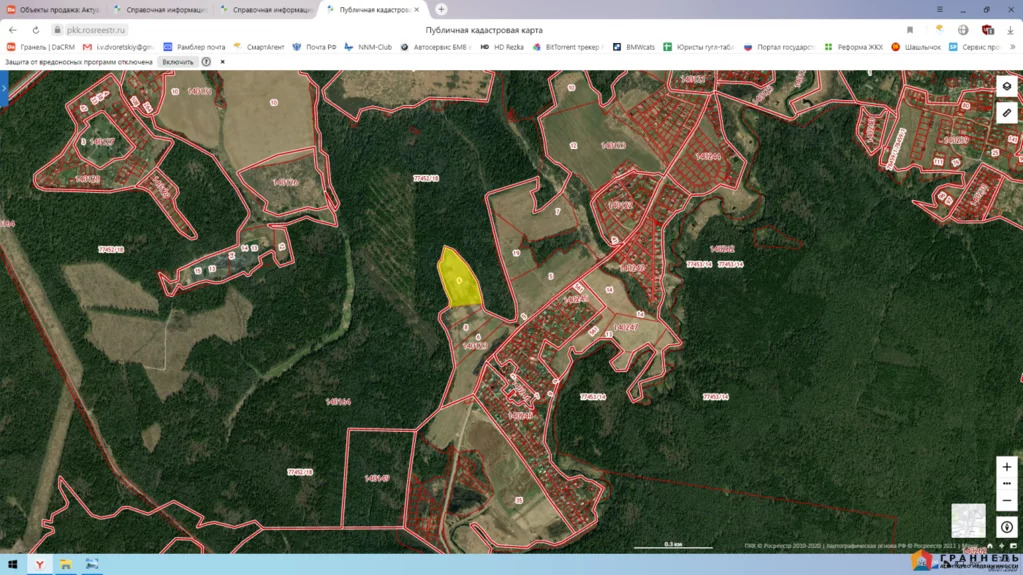The image size is (1023, 575).
Task: Switch basemap using the minimap thumbnail
Action: point(967,520)
